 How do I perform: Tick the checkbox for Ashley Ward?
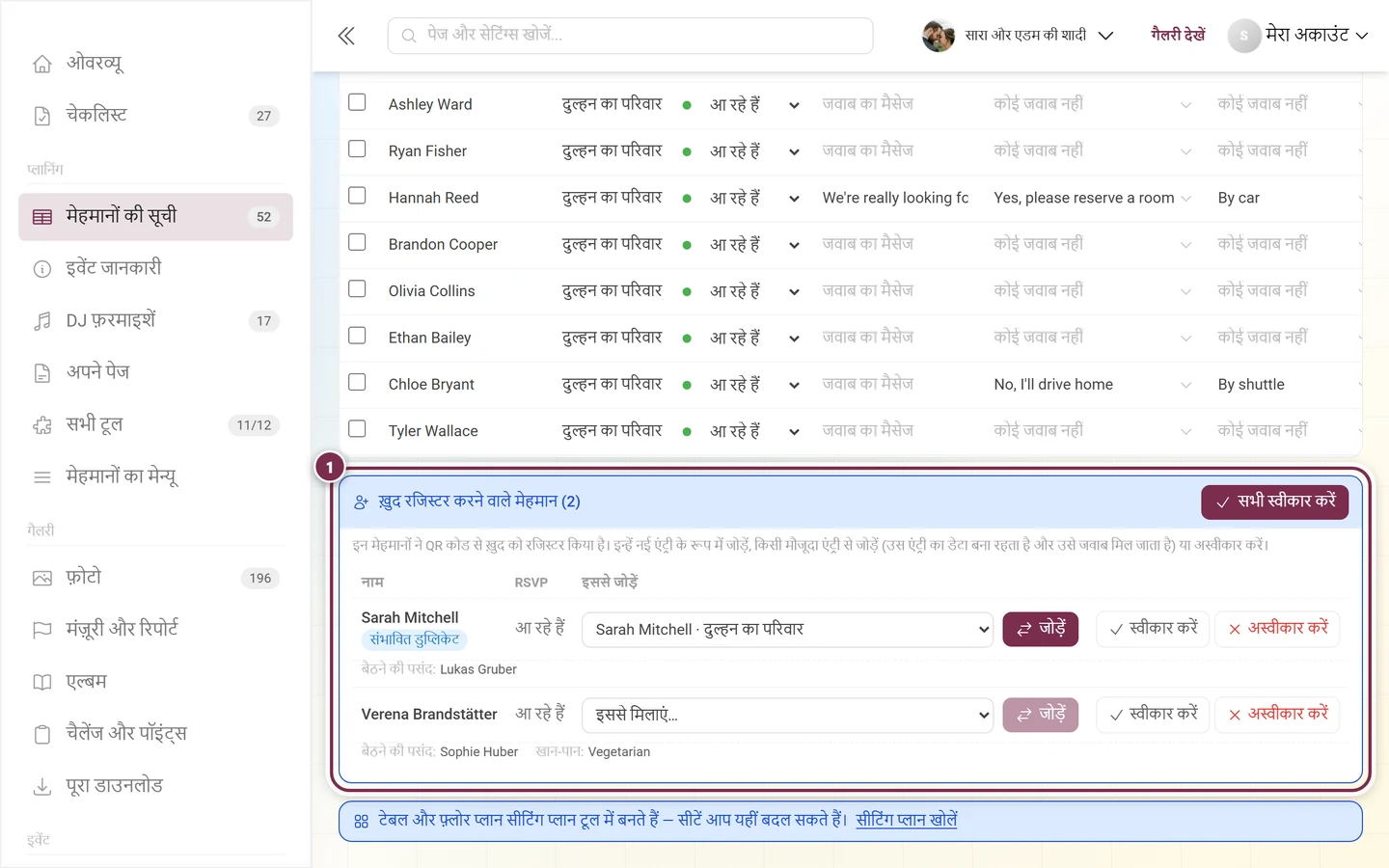357,102
